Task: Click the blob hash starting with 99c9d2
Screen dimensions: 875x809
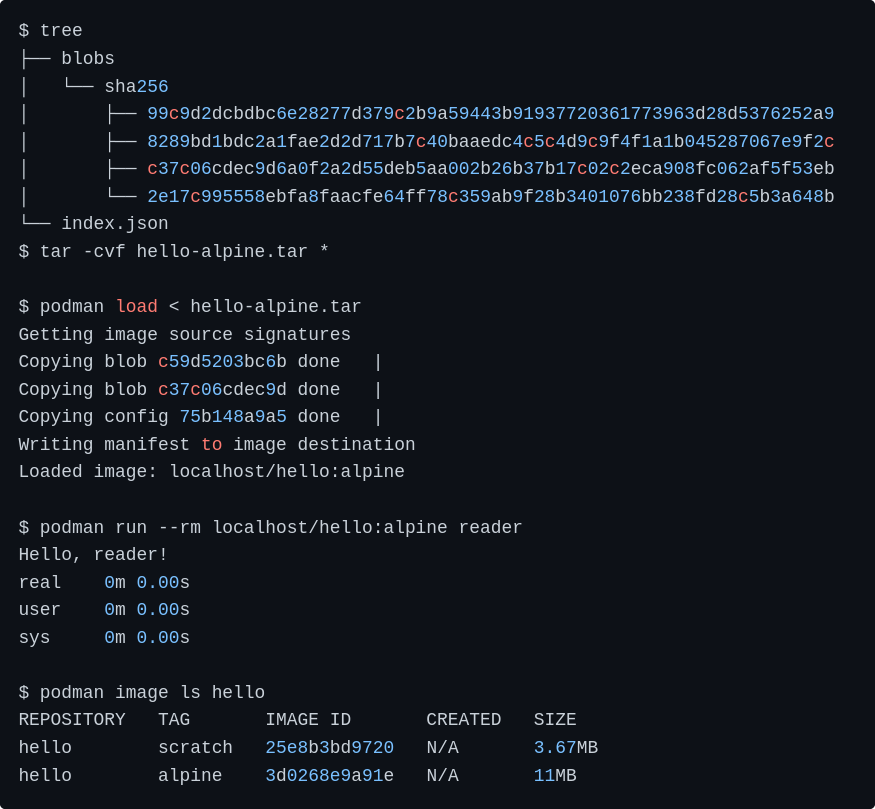Action: click(x=490, y=114)
